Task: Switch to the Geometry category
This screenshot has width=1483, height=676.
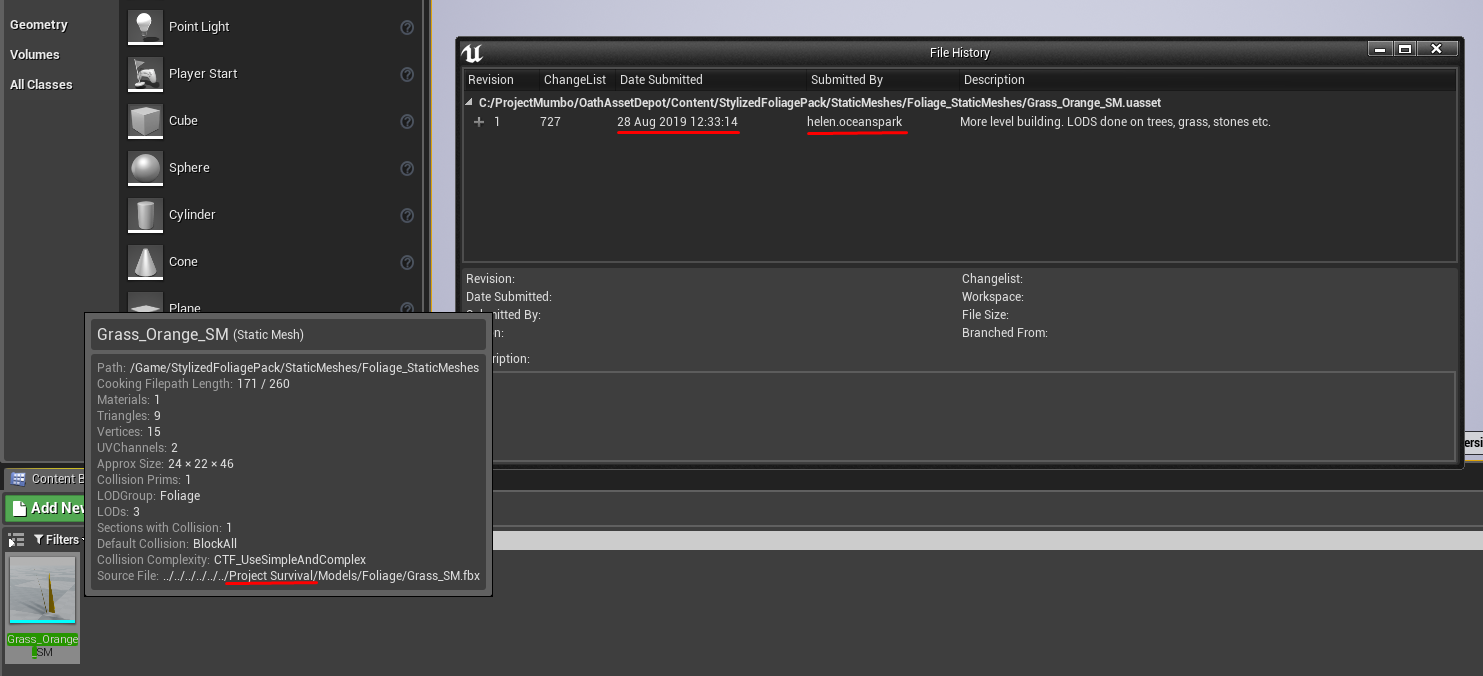Action: (x=39, y=25)
